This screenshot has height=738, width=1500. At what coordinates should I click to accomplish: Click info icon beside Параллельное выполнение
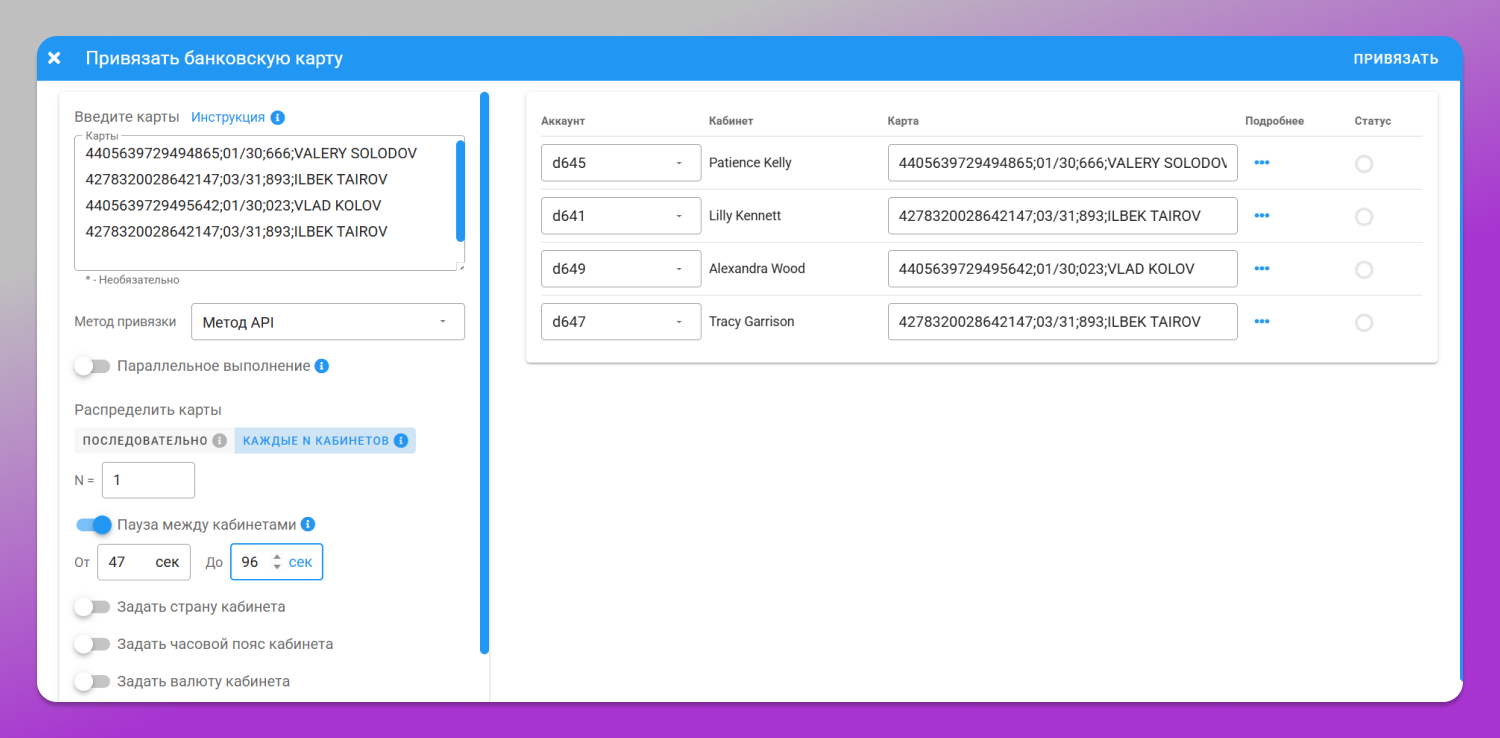pos(322,366)
